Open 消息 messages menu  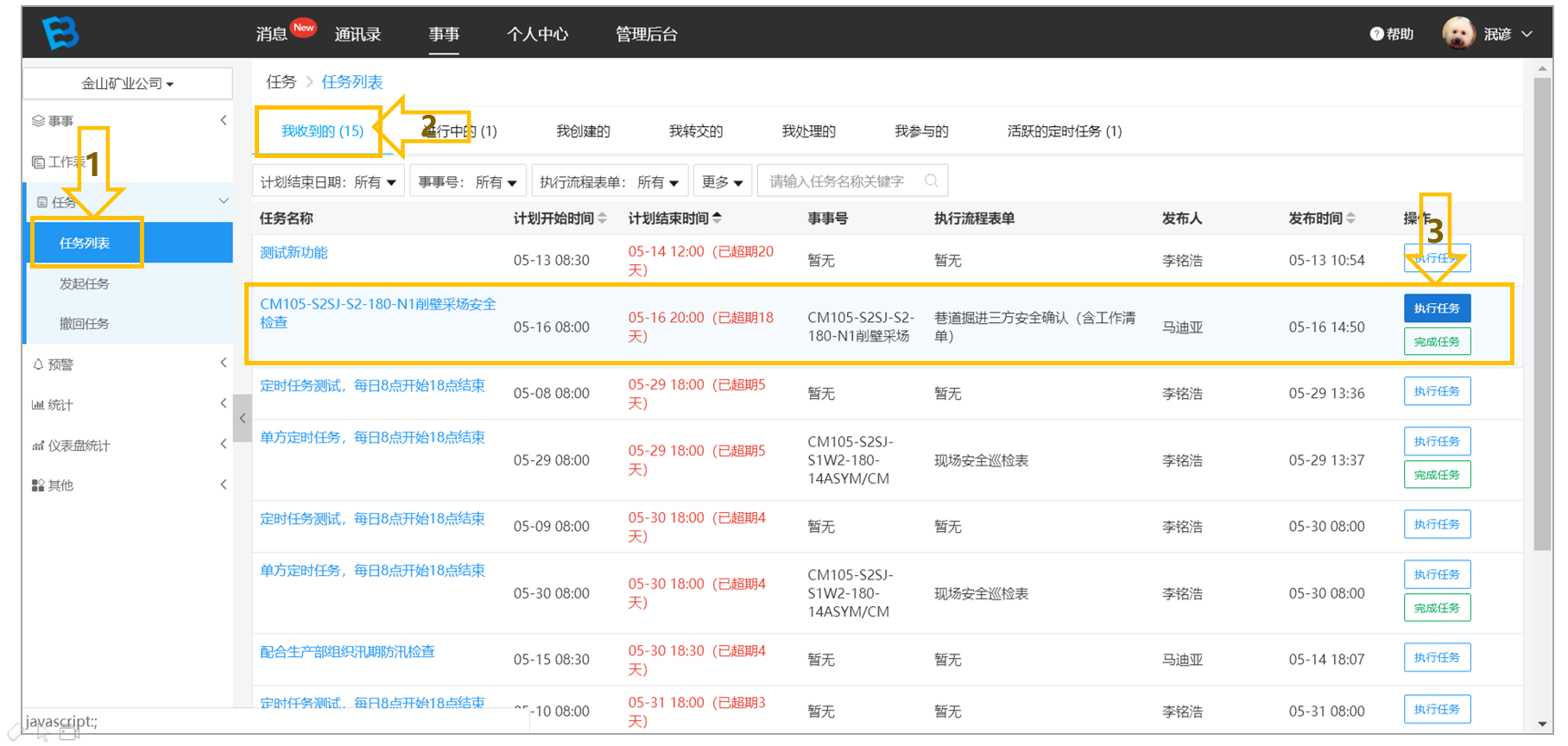(x=271, y=34)
